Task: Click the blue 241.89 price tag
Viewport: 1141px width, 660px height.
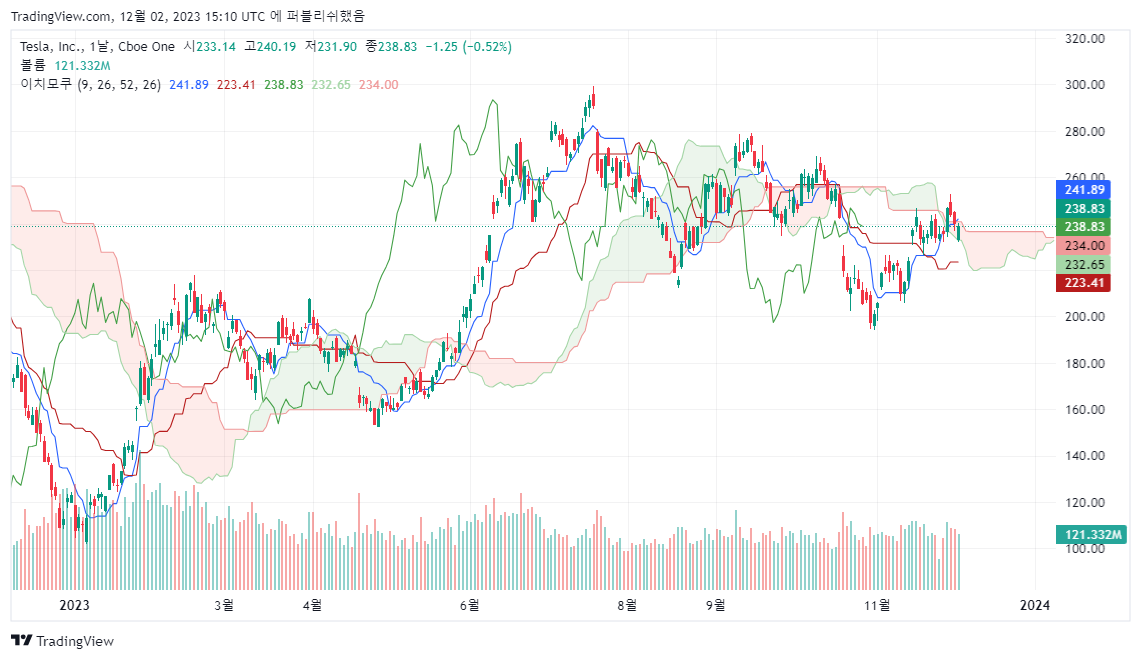Action: 1089,188
